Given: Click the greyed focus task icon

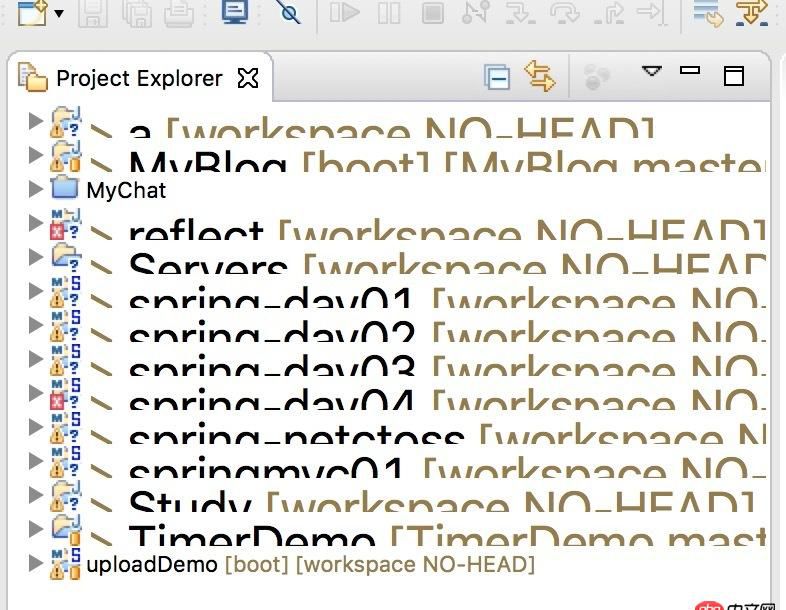Looking at the screenshot, I should point(597,77).
